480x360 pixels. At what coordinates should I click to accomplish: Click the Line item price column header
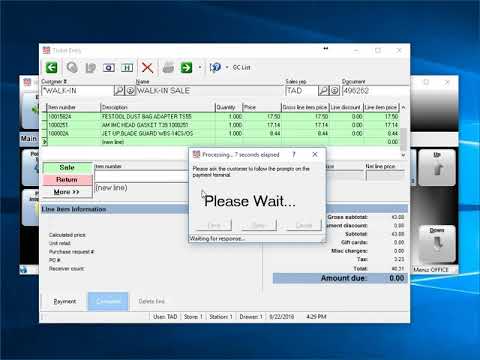tap(381, 107)
